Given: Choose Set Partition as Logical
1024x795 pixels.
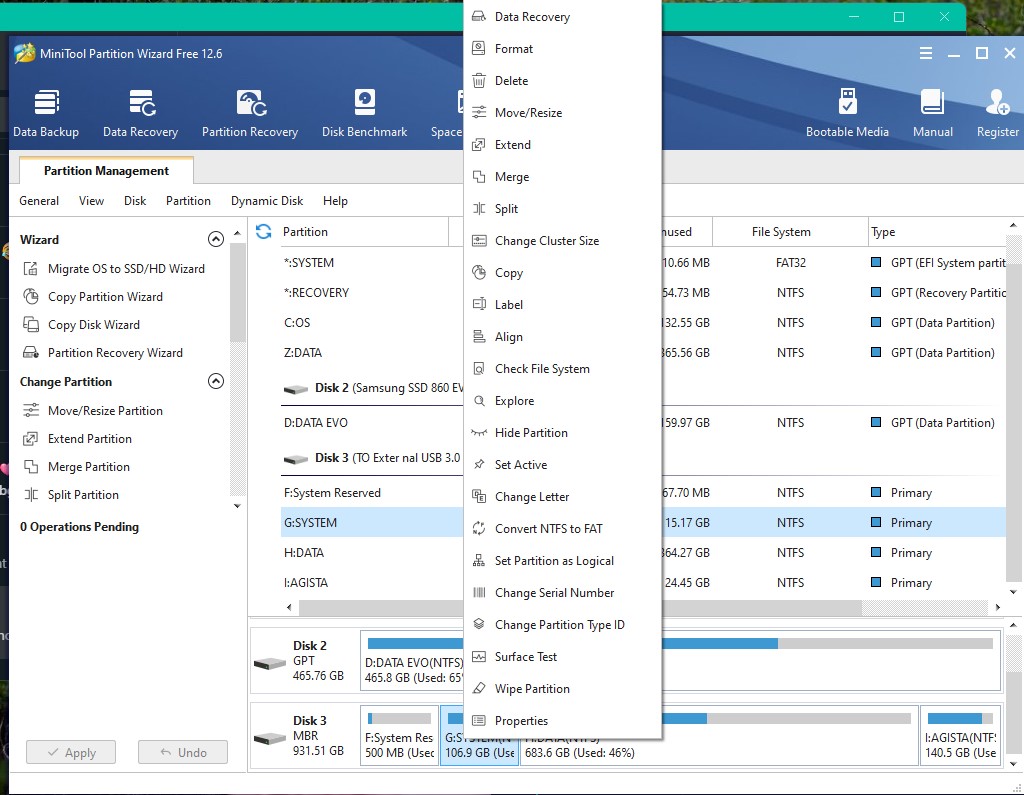Looking at the screenshot, I should click(x=562, y=560).
